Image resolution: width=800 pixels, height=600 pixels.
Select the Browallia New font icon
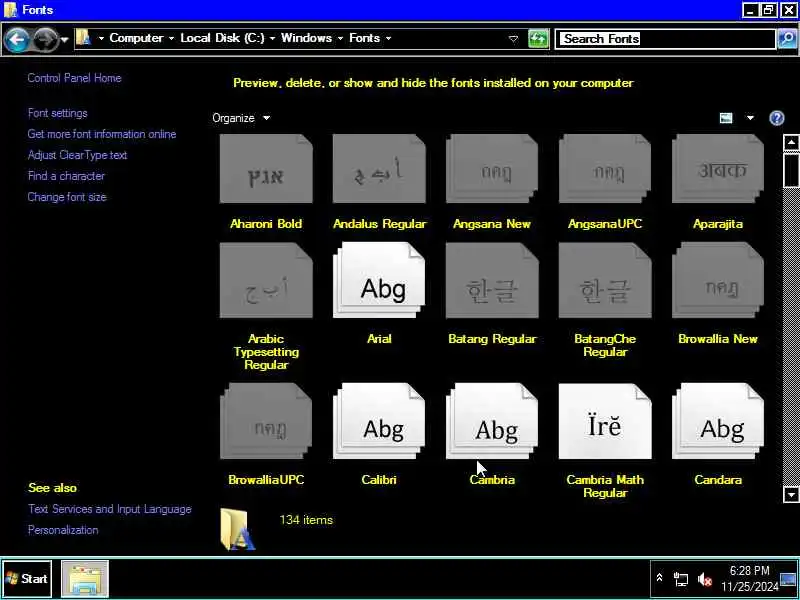point(718,280)
